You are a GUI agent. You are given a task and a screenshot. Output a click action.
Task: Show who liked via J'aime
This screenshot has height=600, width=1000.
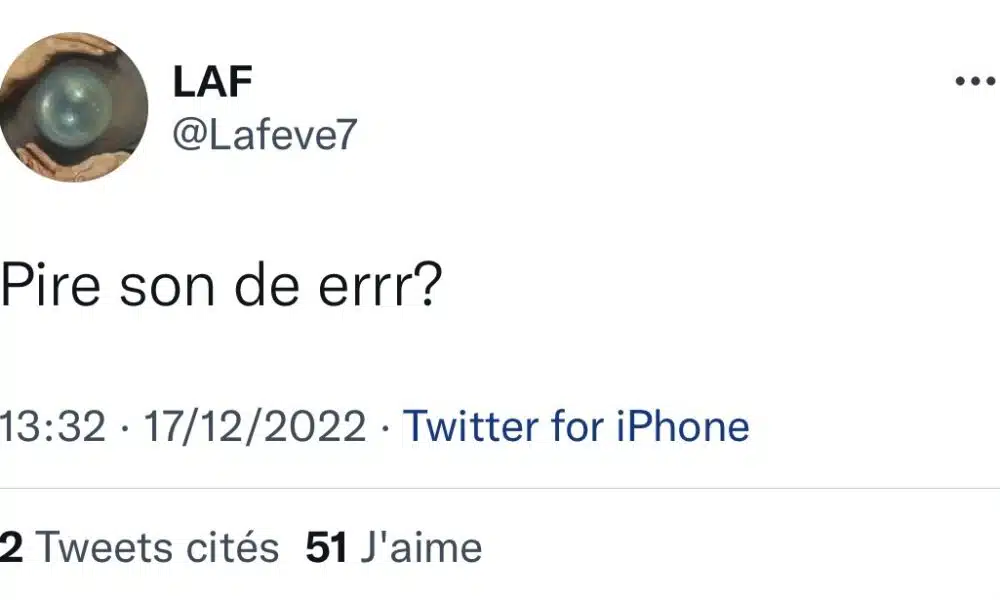tap(421, 547)
